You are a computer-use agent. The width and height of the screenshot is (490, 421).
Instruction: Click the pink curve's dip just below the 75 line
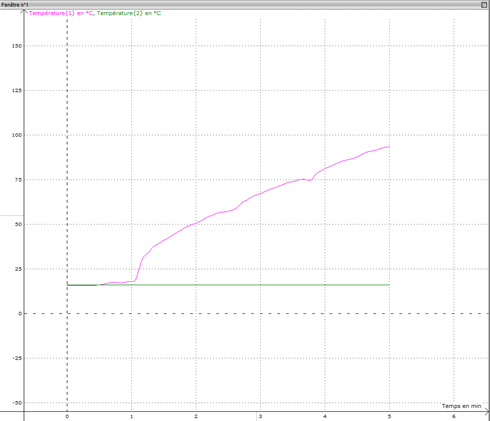click(310, 180)
